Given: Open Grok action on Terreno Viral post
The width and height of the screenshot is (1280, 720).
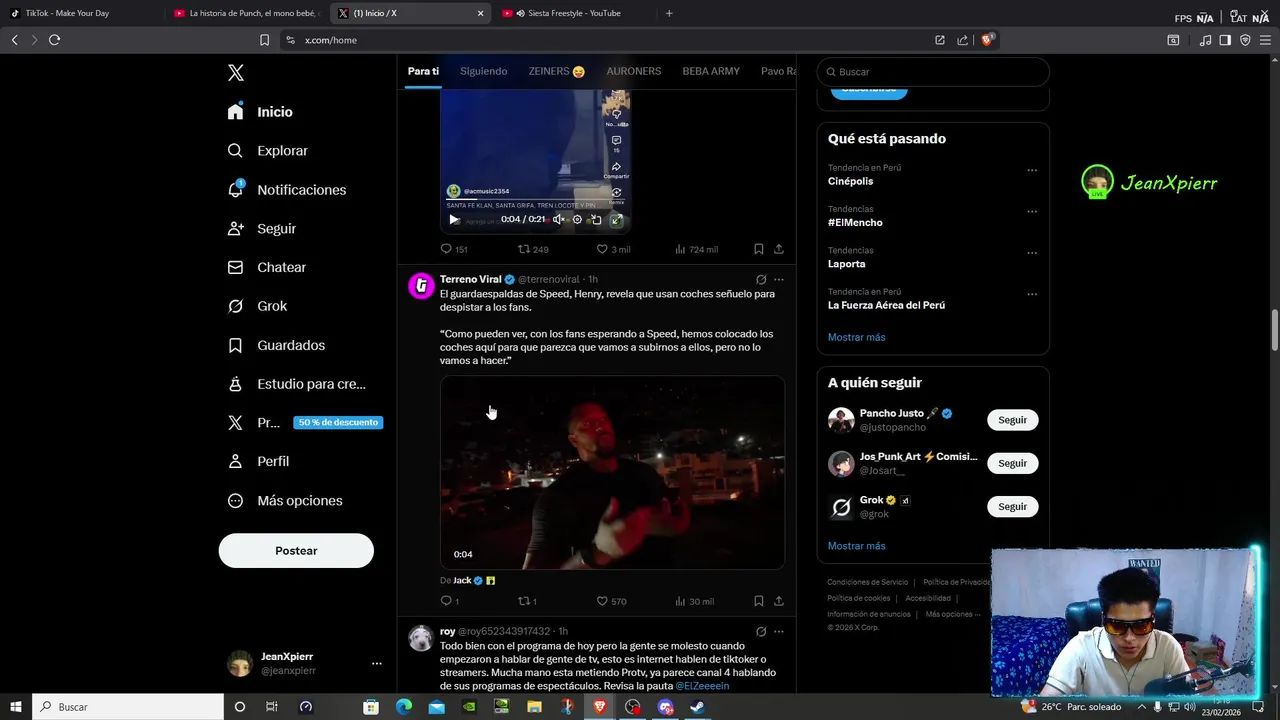Looking at the screenshot, I should [761, 280].
